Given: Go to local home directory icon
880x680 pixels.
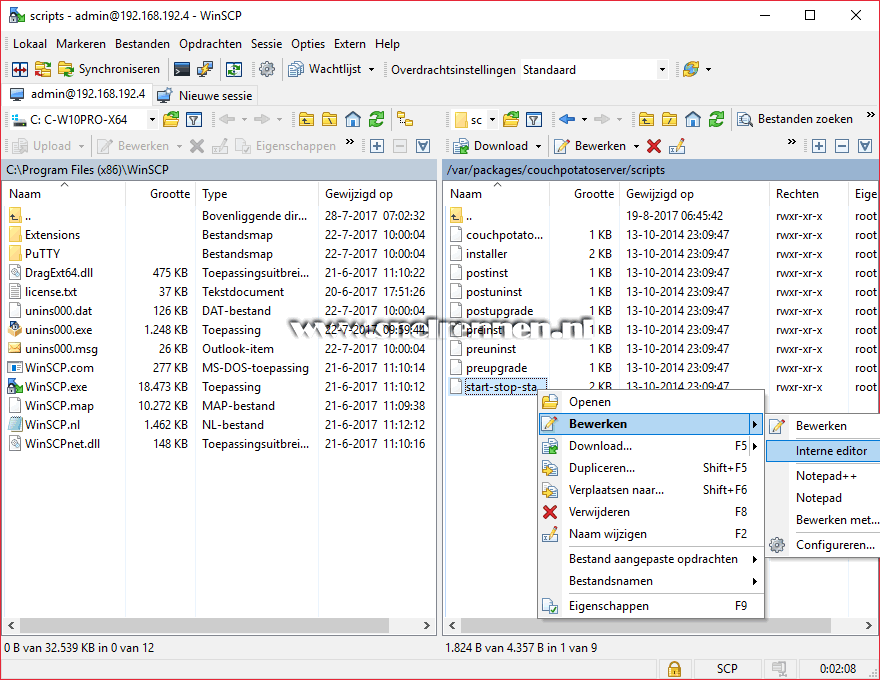Looking at the screenshot, I should pyautogui.click(x=353, y=119).
